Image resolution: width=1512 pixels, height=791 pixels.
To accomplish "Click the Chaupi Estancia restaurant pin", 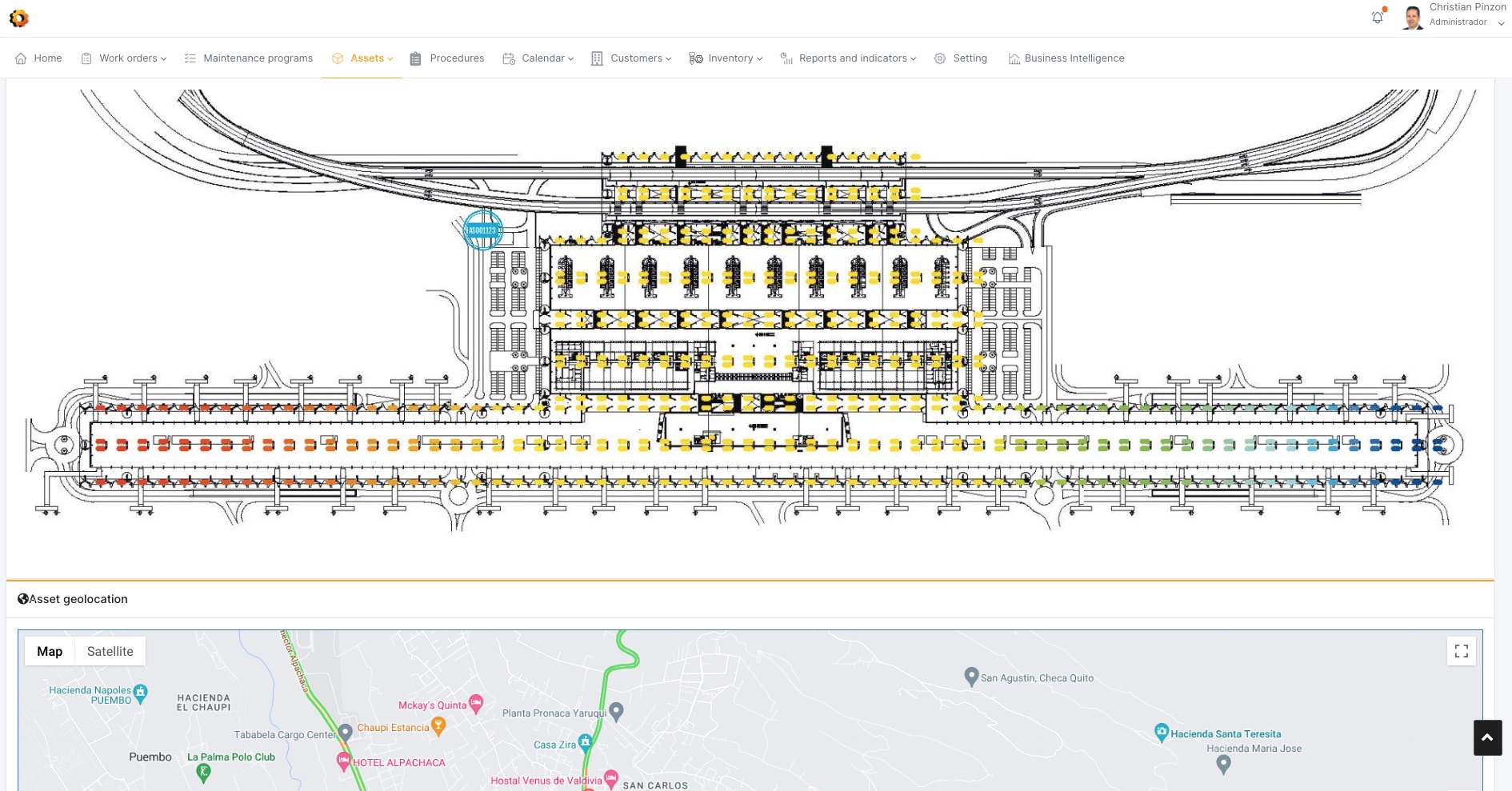I will click(x=438, y=726).
